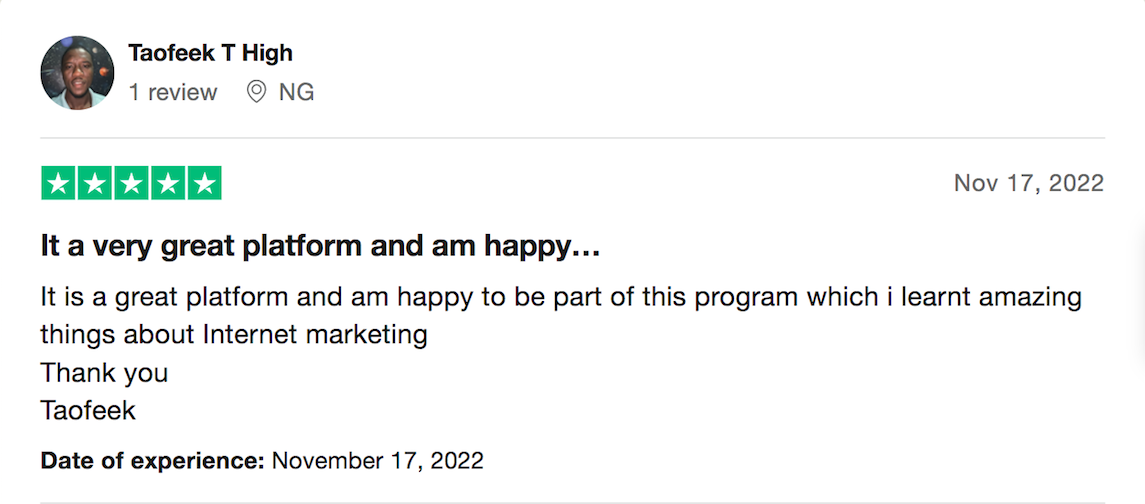
Task: Click the second green star
Action: (95, 183)
